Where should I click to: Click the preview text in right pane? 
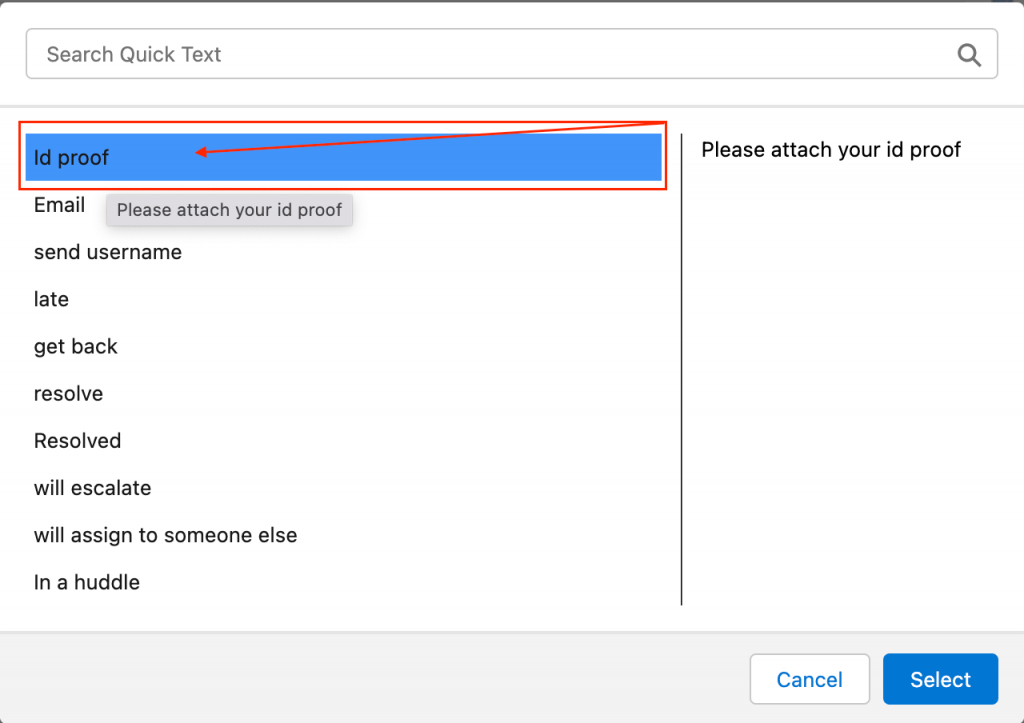830,150
